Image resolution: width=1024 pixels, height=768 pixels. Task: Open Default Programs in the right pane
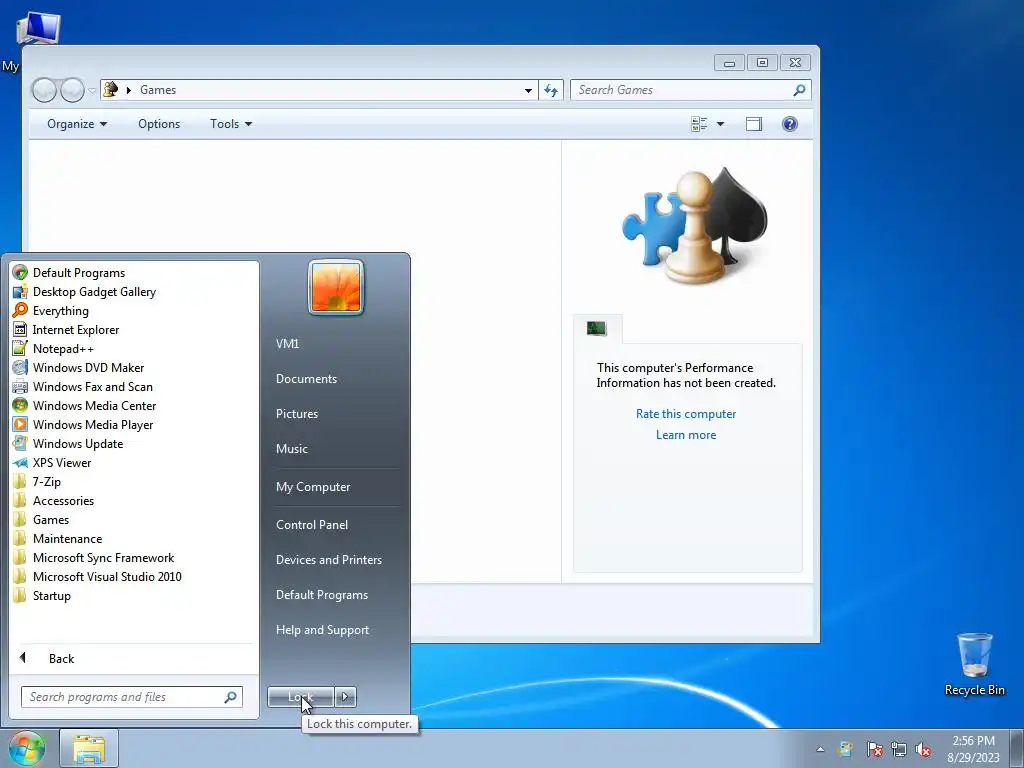coord(321,595)
